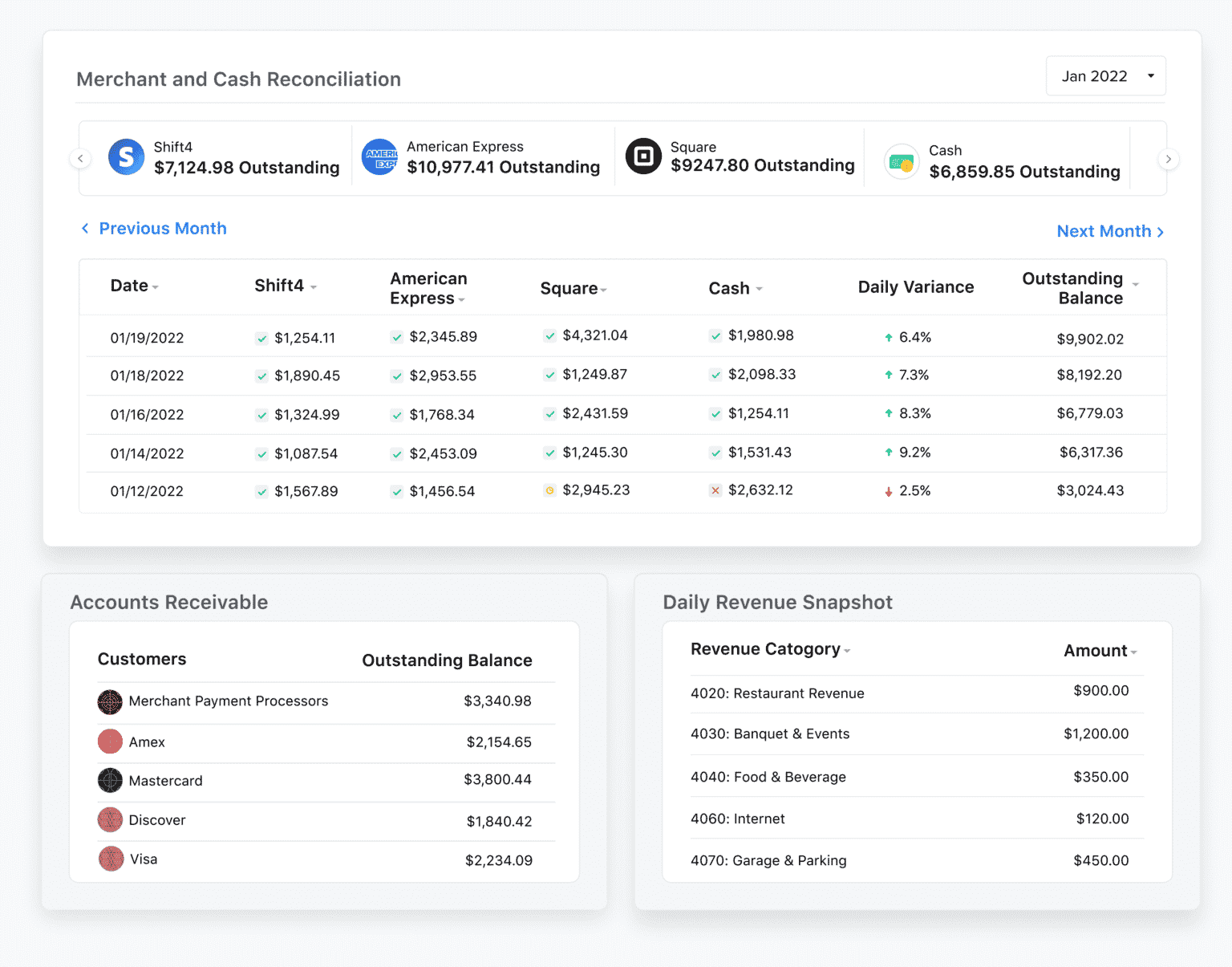
Task: Sort the table by Date column
Action: click(156, 286)
